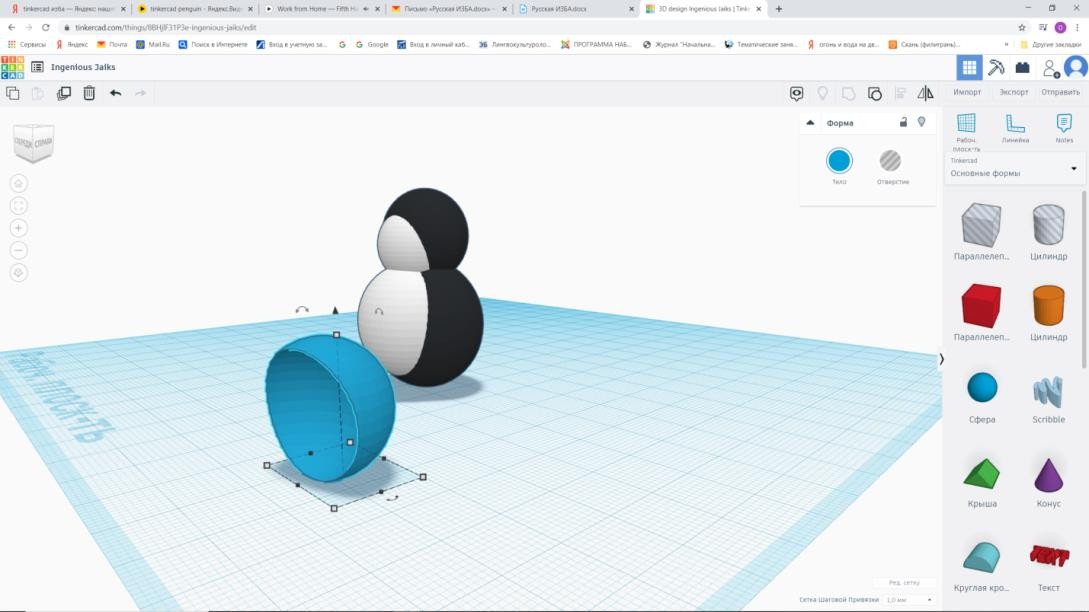Switch to the tinkercad penguin browser tab

coord(194,9)
